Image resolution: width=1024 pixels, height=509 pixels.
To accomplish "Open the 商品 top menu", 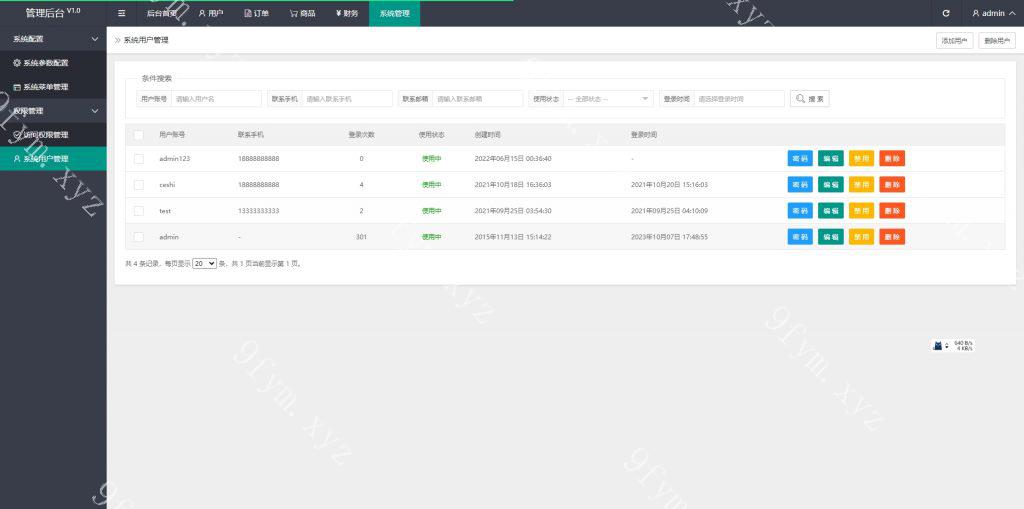I will [302, 13].
